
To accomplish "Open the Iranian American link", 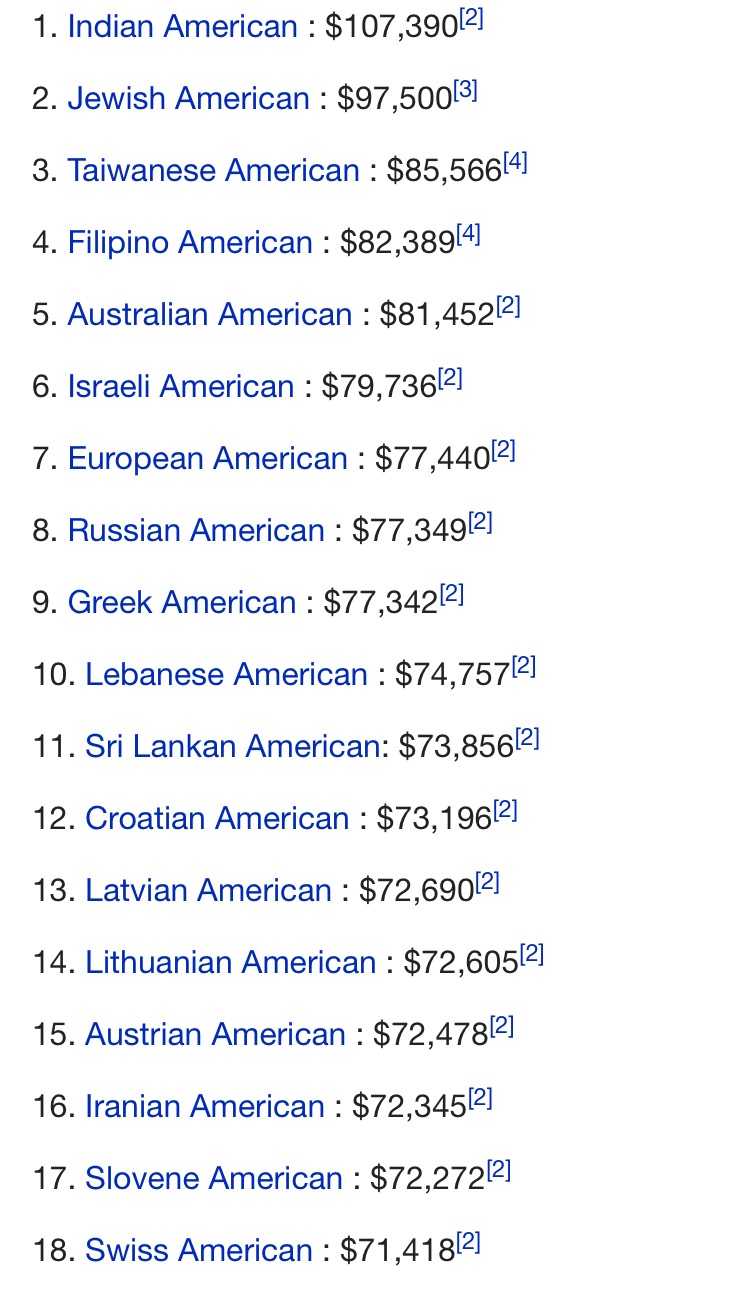I will (205, 1107).
